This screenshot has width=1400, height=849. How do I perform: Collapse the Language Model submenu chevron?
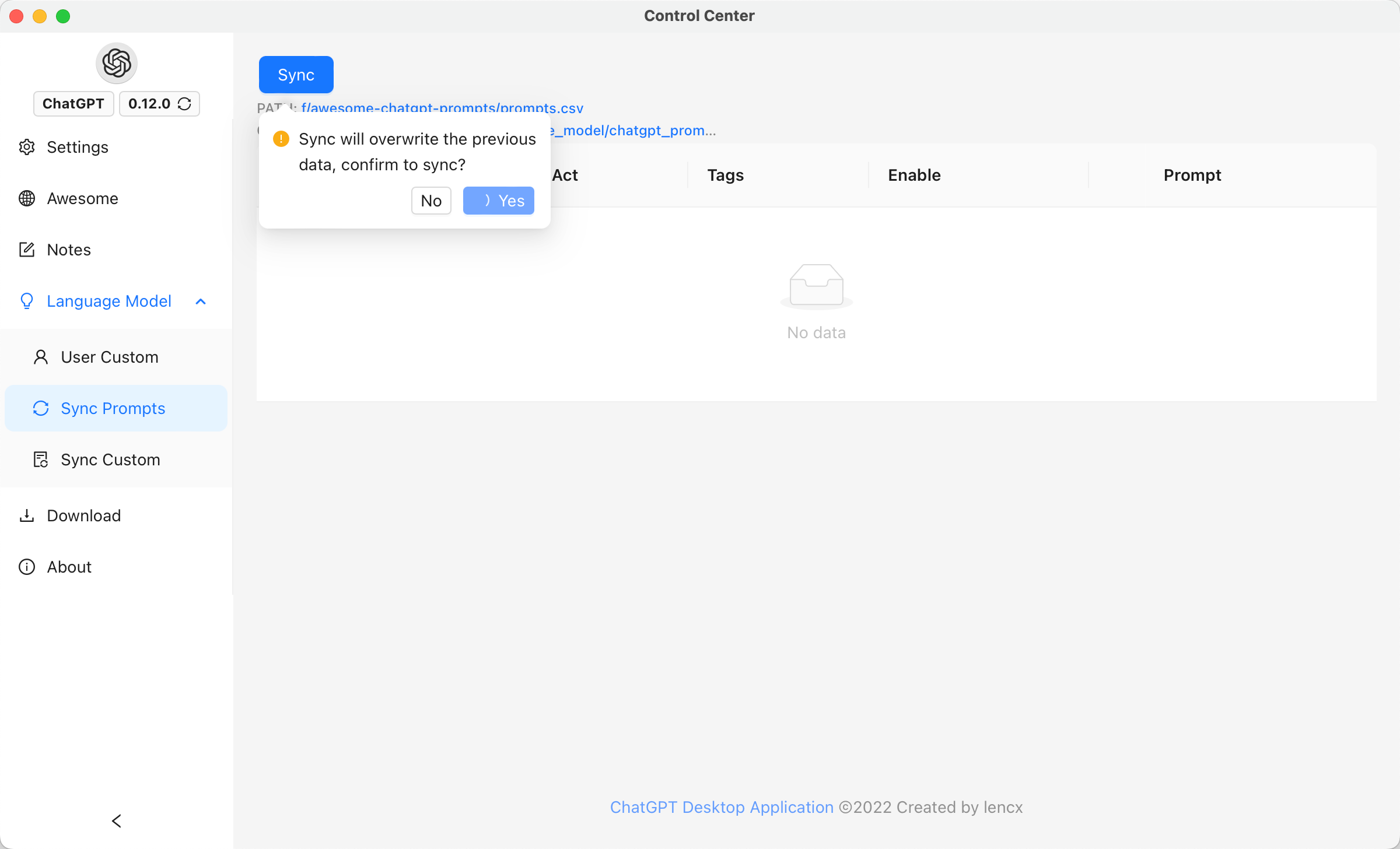click(201, 301)
